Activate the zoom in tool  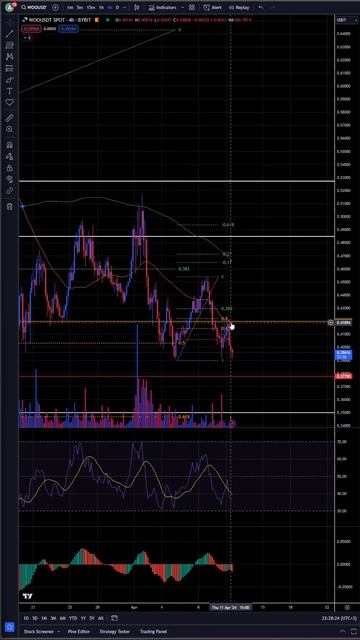pos(9,129)
